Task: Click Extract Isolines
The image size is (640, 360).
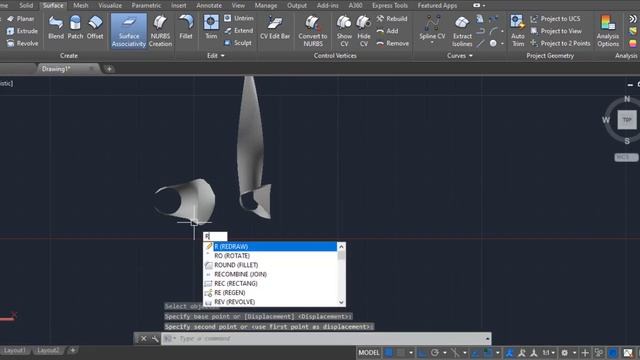Action: [x=462, y=31]
